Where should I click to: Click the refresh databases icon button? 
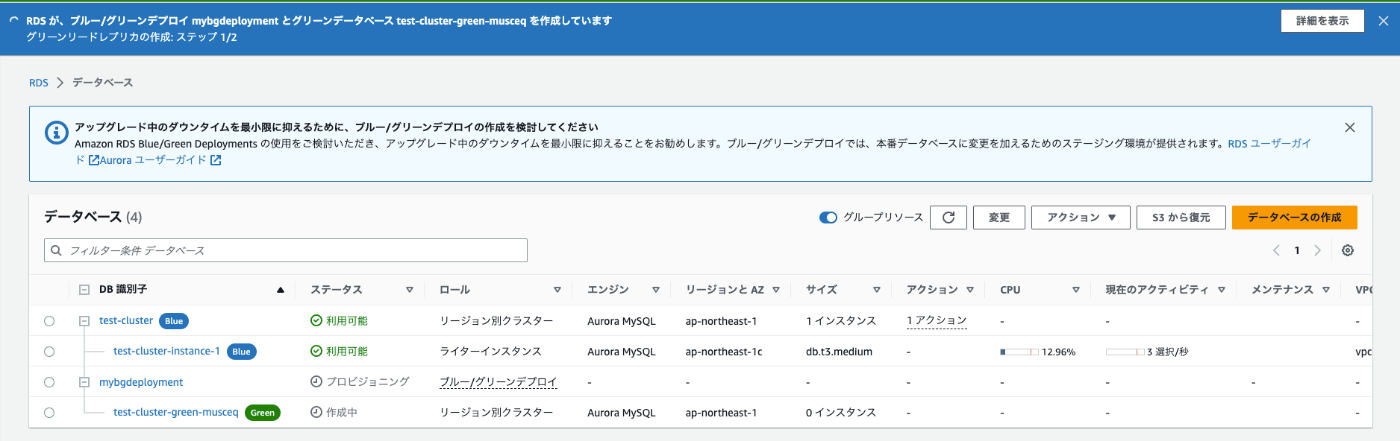948,217
